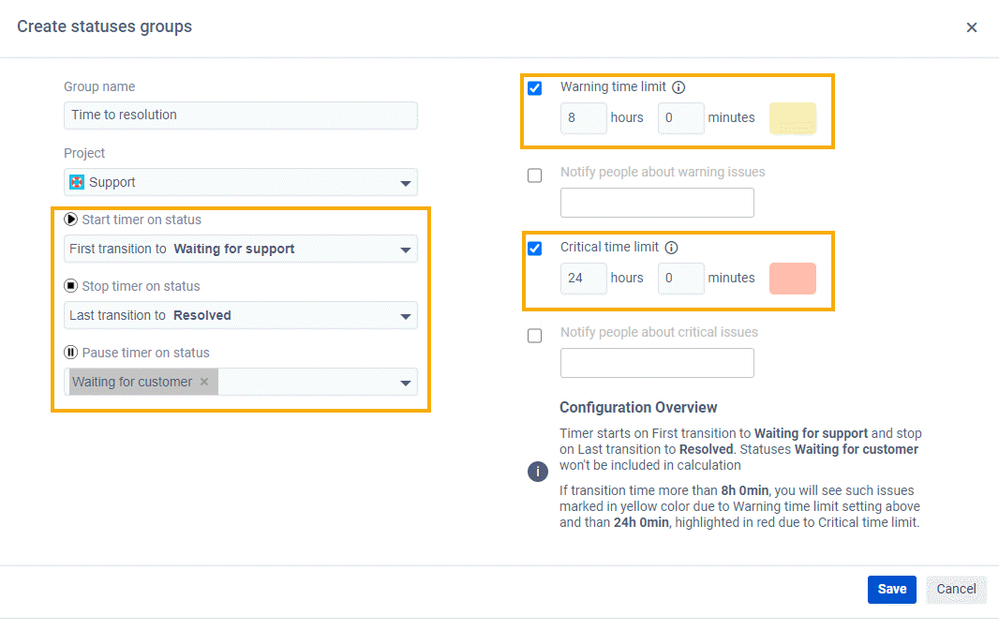Click the Group name input field

(x=240, y=115)
